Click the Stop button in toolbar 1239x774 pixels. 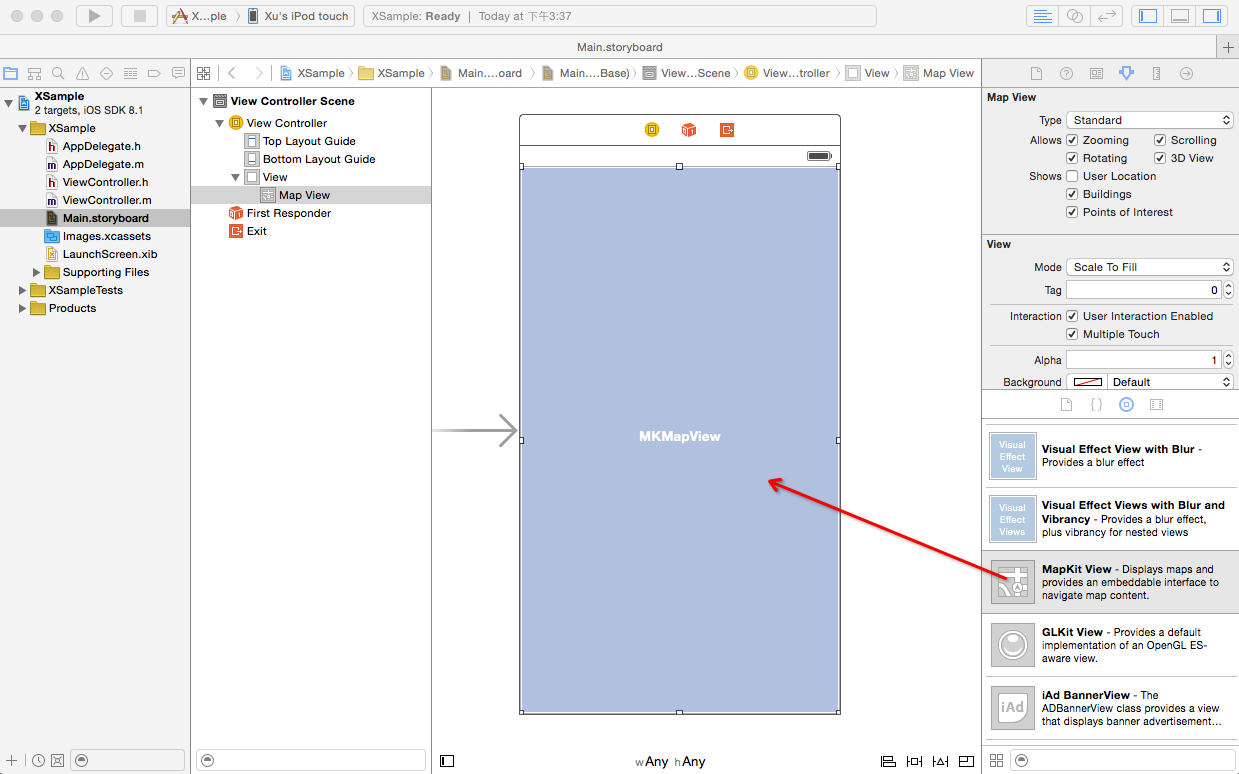tap(139, 16)
